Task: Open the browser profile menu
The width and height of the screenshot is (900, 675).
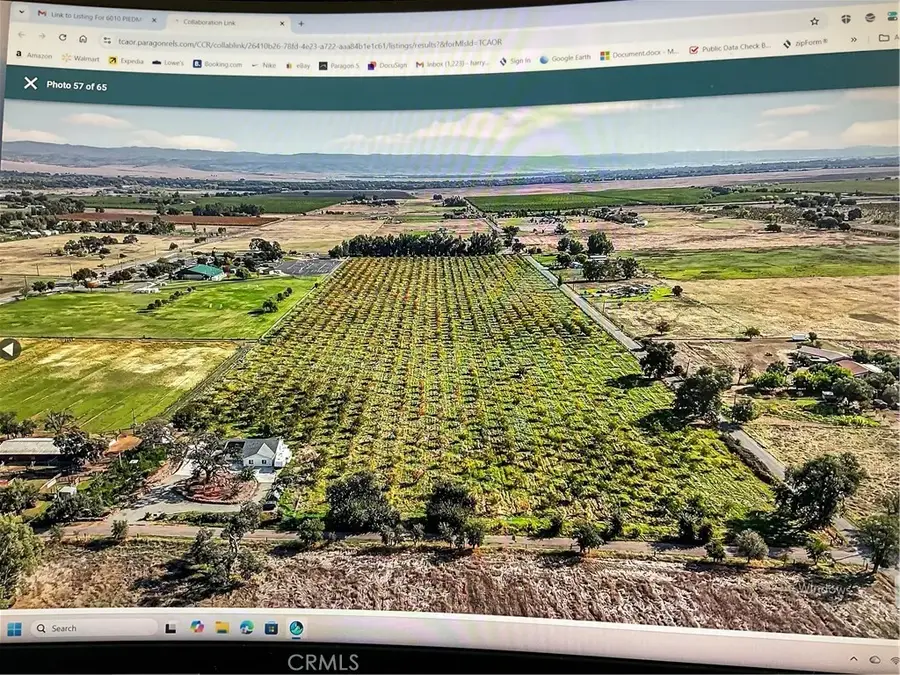Action: [870, 18]
